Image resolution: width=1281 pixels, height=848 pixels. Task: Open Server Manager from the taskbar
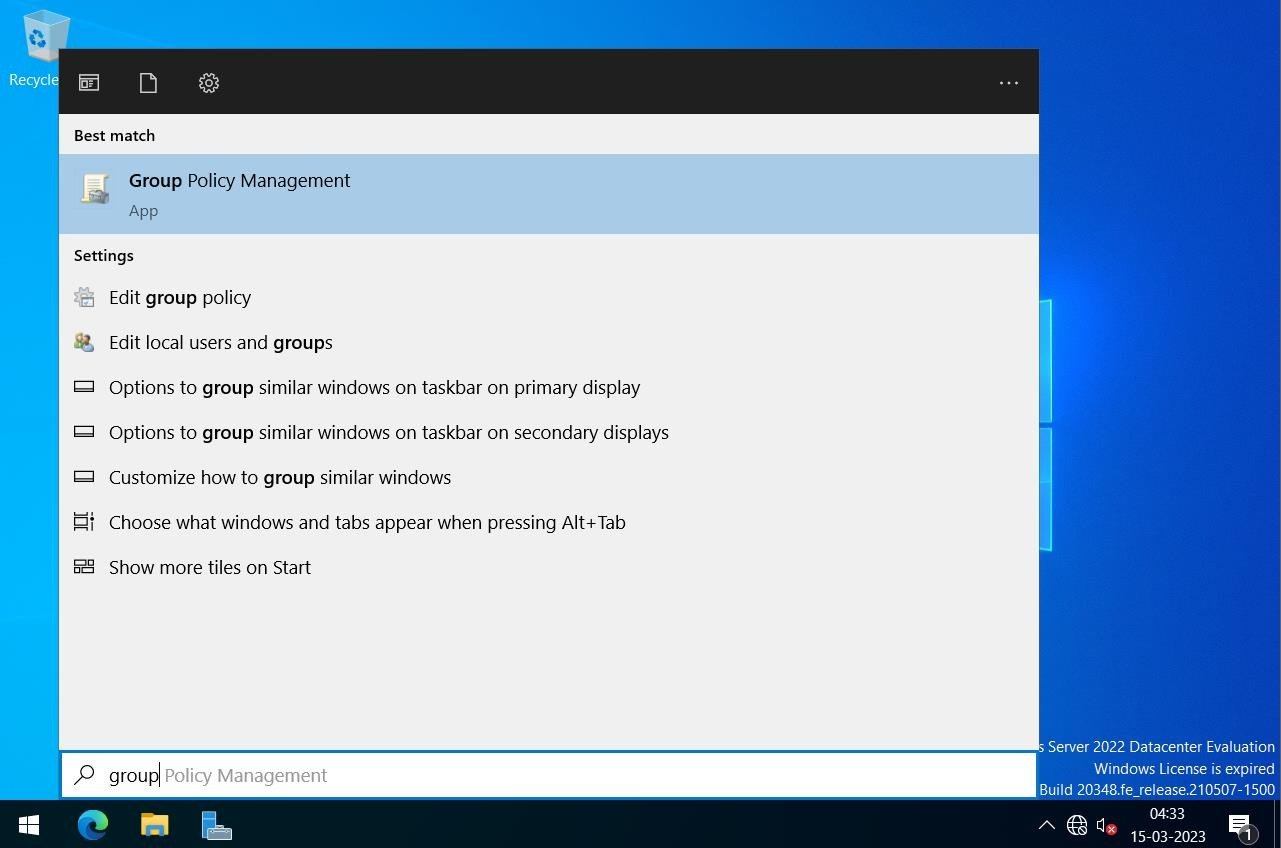217,825
